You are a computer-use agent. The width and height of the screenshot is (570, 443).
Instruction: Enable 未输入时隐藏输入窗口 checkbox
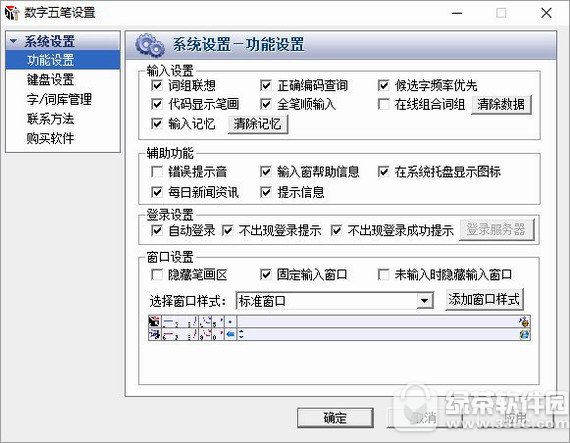tap(384, 274)
